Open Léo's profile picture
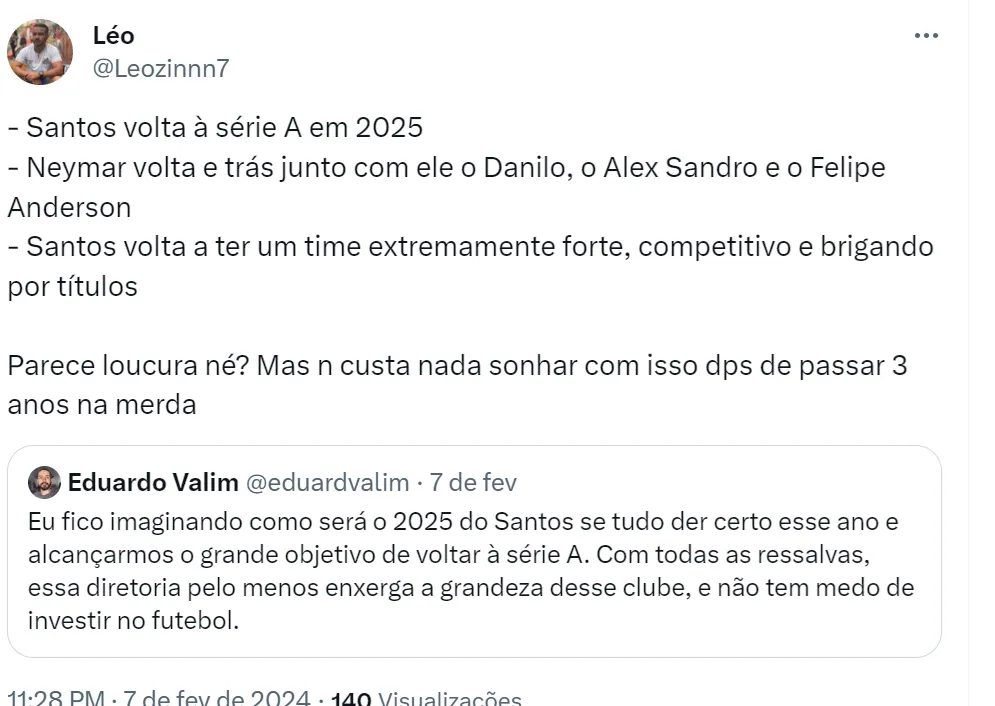This screenshot has width=995, height=706. click(x=40, y=51)
